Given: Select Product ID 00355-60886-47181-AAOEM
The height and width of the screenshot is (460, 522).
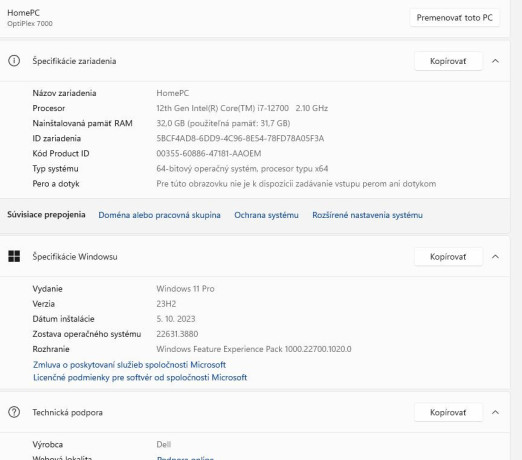Looking at the screenshot, I should [x=209, y=153].
